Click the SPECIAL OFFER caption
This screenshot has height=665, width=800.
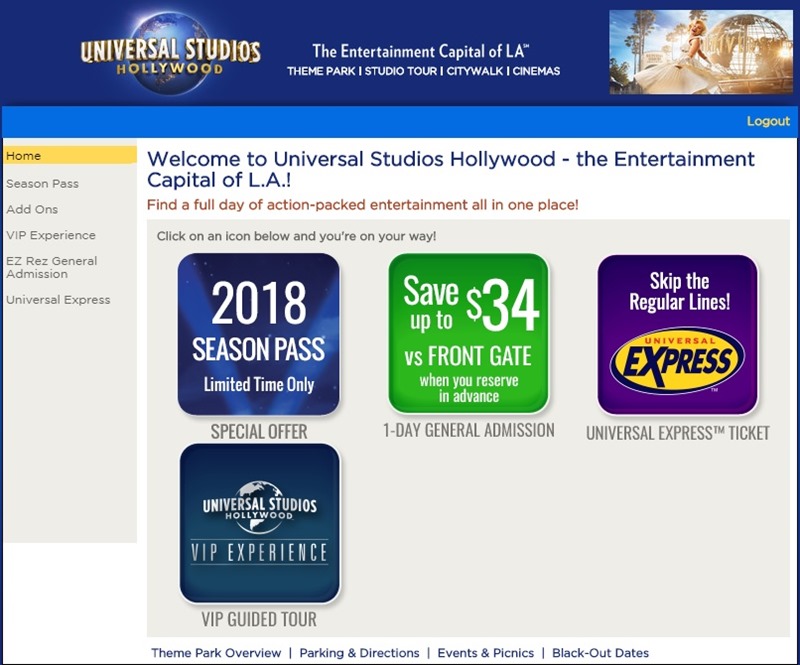(x=259, y=432)
